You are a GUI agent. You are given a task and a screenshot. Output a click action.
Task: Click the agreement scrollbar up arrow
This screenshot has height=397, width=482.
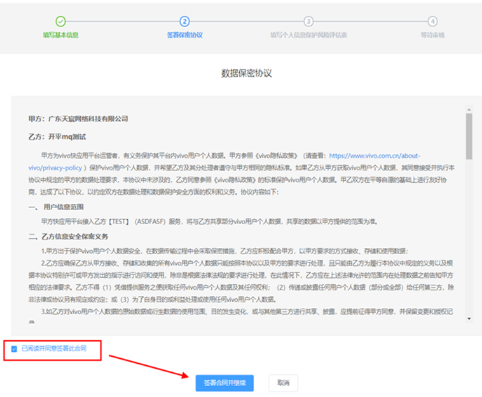pos(469,110)
